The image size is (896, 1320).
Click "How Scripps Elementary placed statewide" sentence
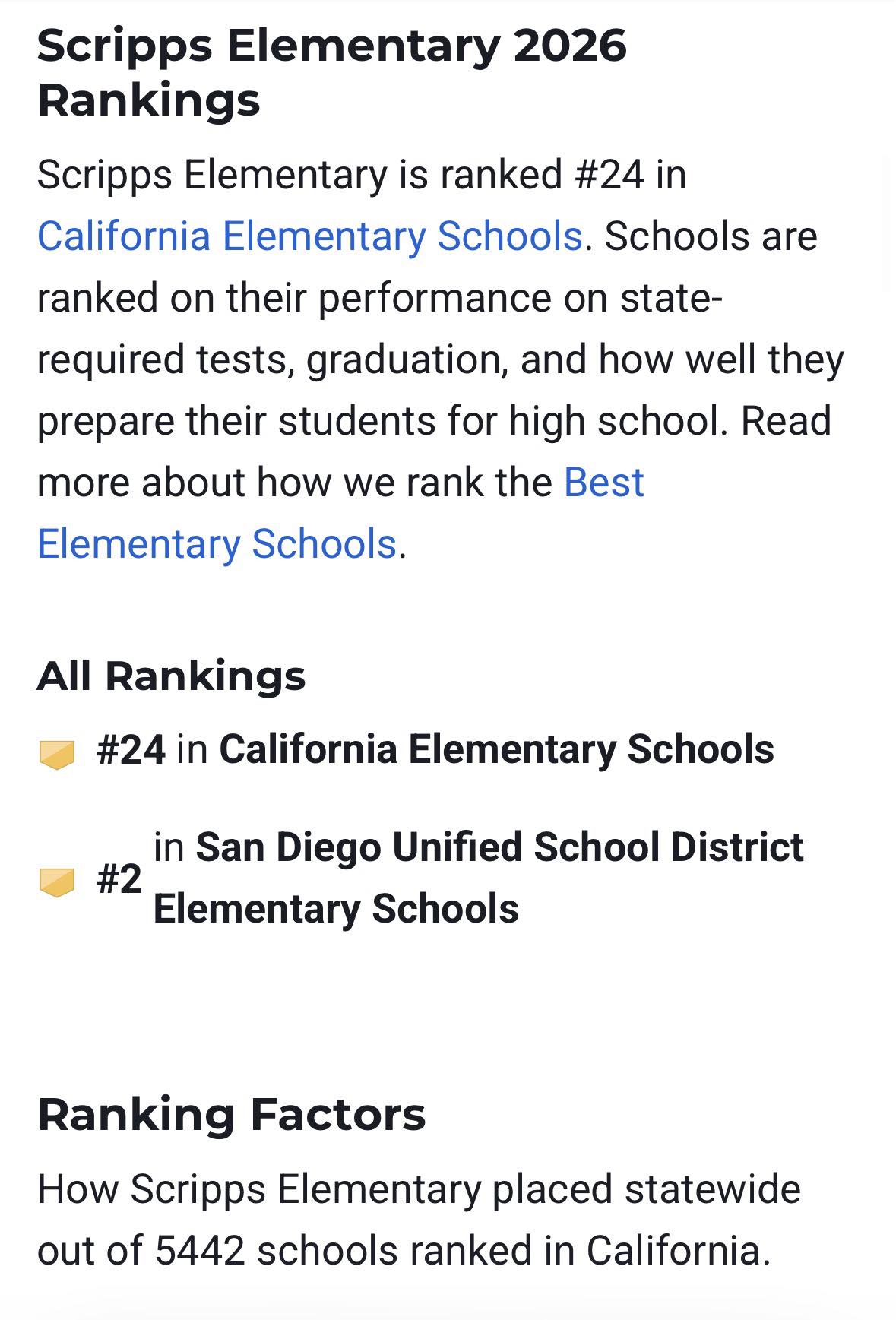pos(419,1189)
